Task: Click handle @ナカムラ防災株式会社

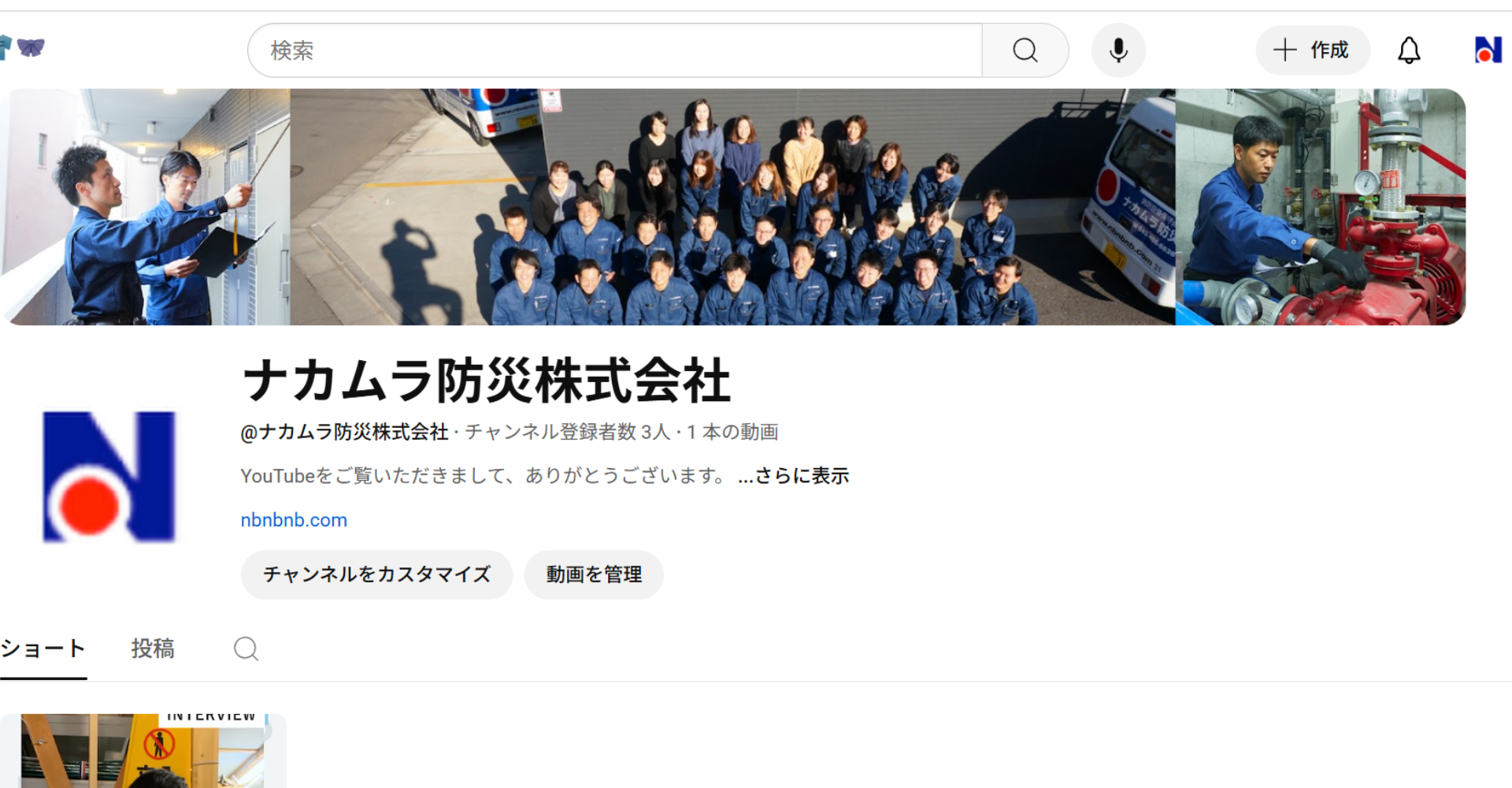Action: tap(344, 432)
